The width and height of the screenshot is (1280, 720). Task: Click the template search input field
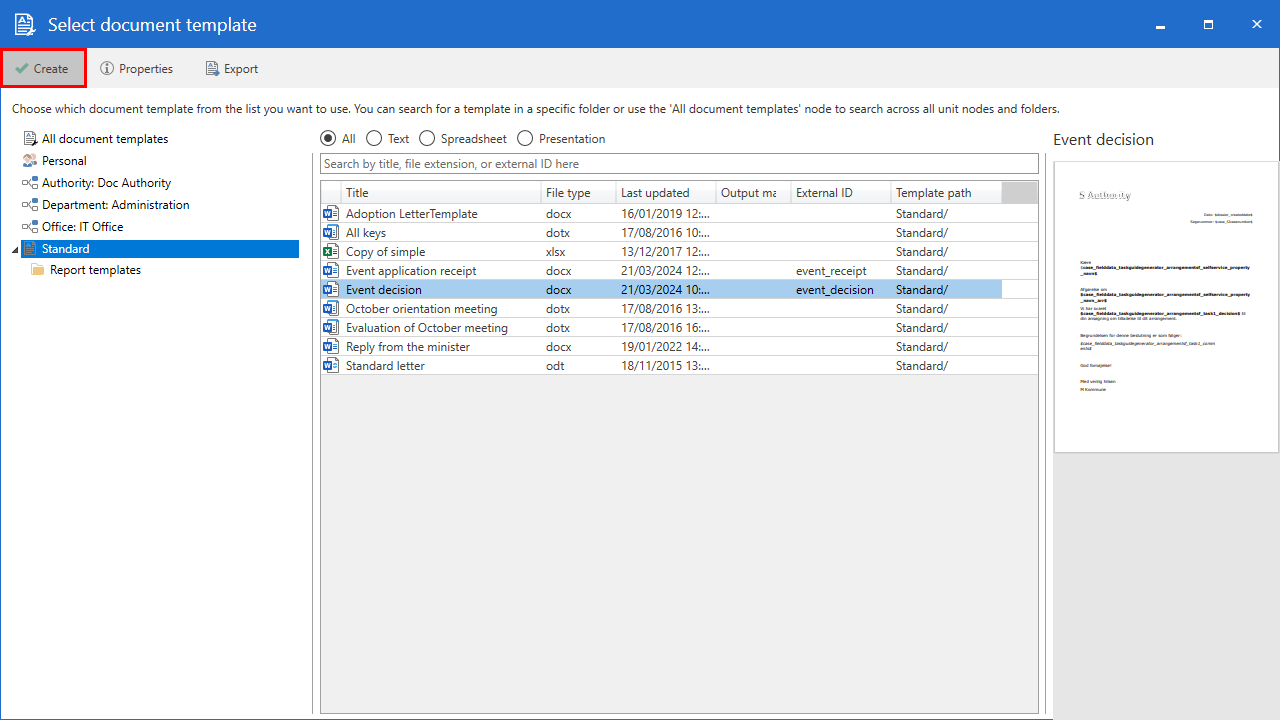tap(679, 164)
